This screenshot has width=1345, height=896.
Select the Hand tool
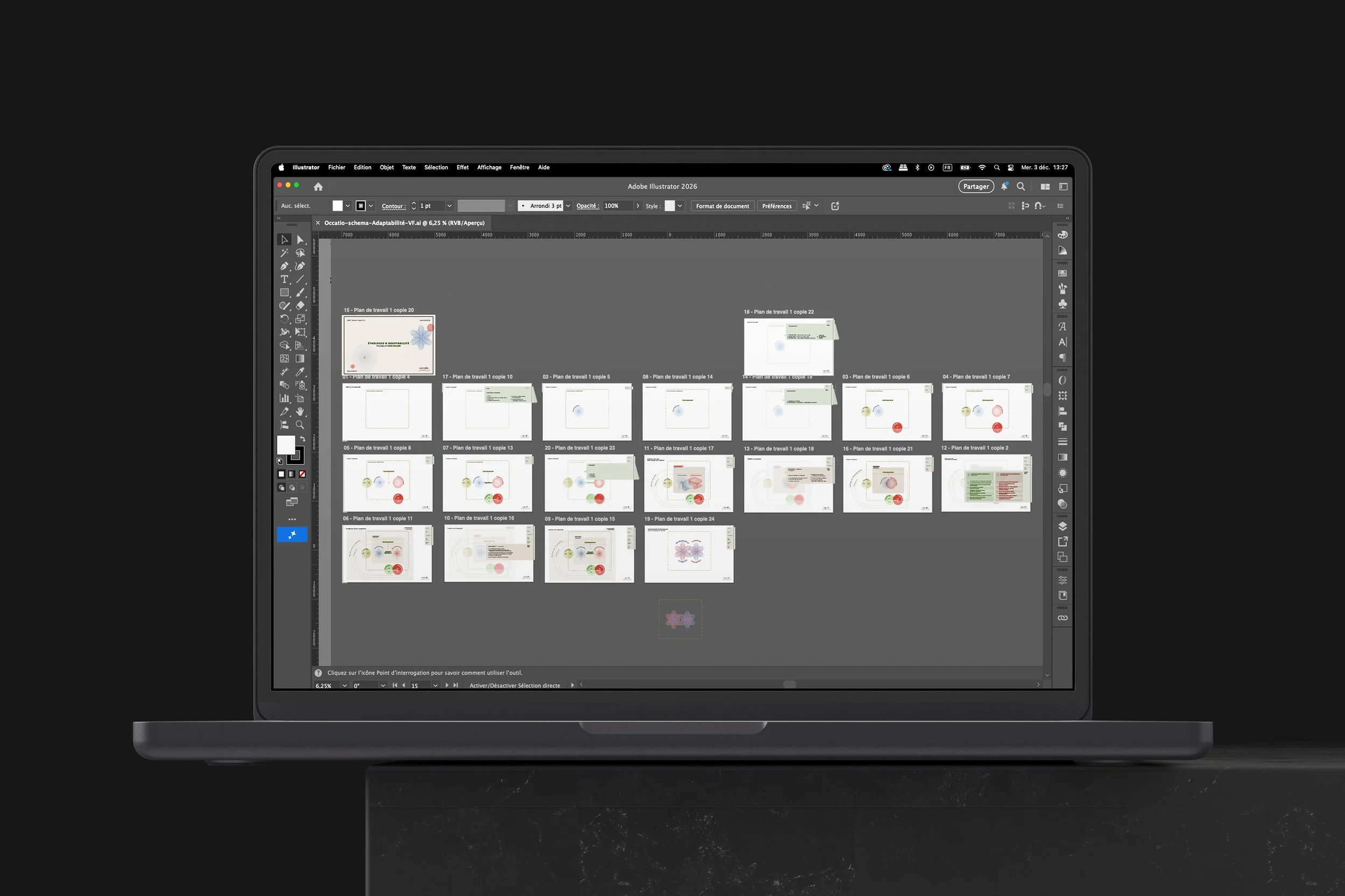point(300,411)
